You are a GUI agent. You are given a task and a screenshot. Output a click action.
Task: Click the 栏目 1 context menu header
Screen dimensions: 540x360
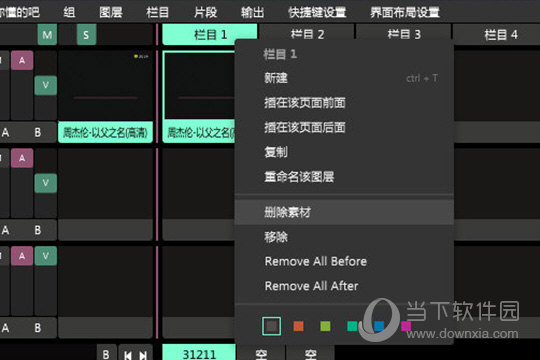click(280, 54)
